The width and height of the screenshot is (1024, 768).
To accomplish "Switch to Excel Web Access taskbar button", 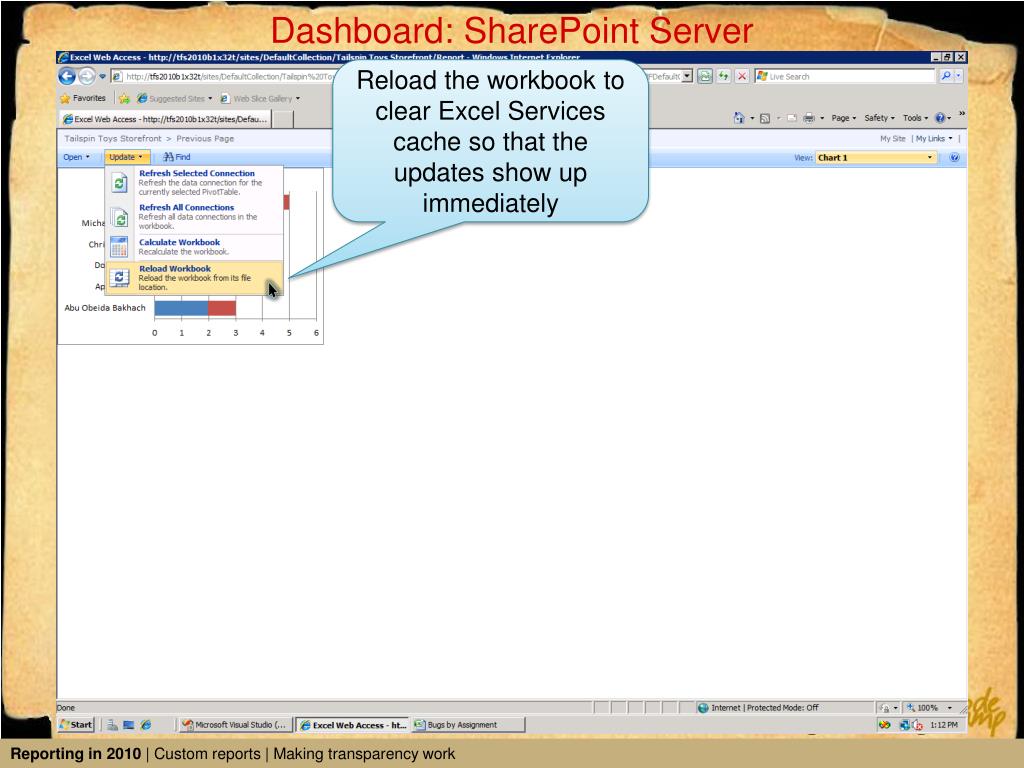I will point(353,725).
